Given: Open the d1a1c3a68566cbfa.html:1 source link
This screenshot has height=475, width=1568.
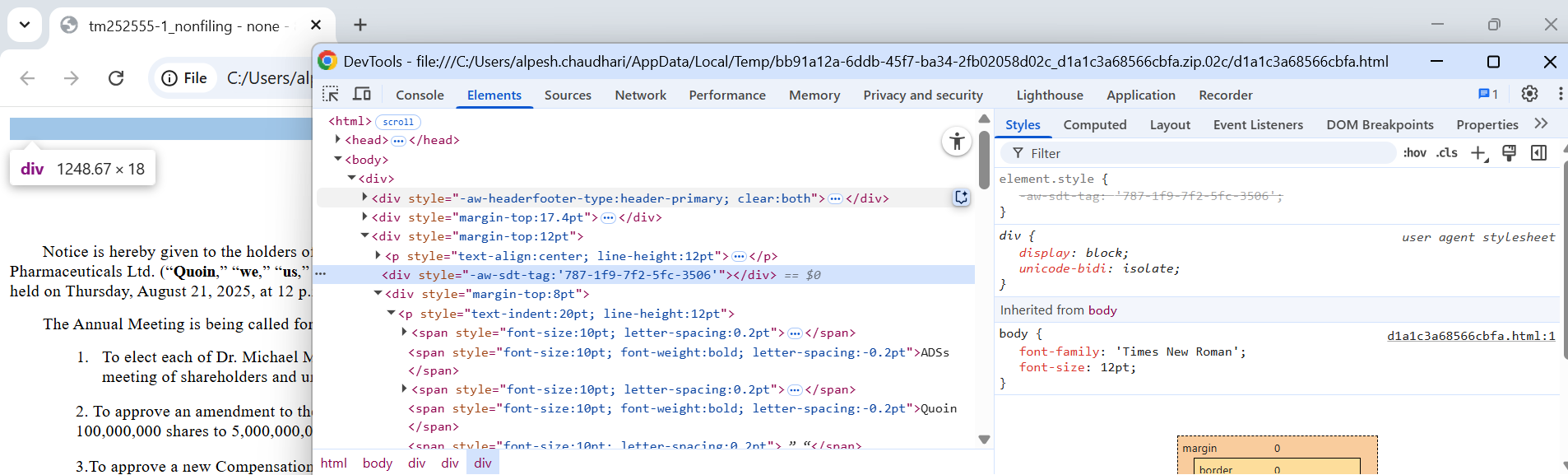Looking at the screenshot, I should coord(1470,336).
